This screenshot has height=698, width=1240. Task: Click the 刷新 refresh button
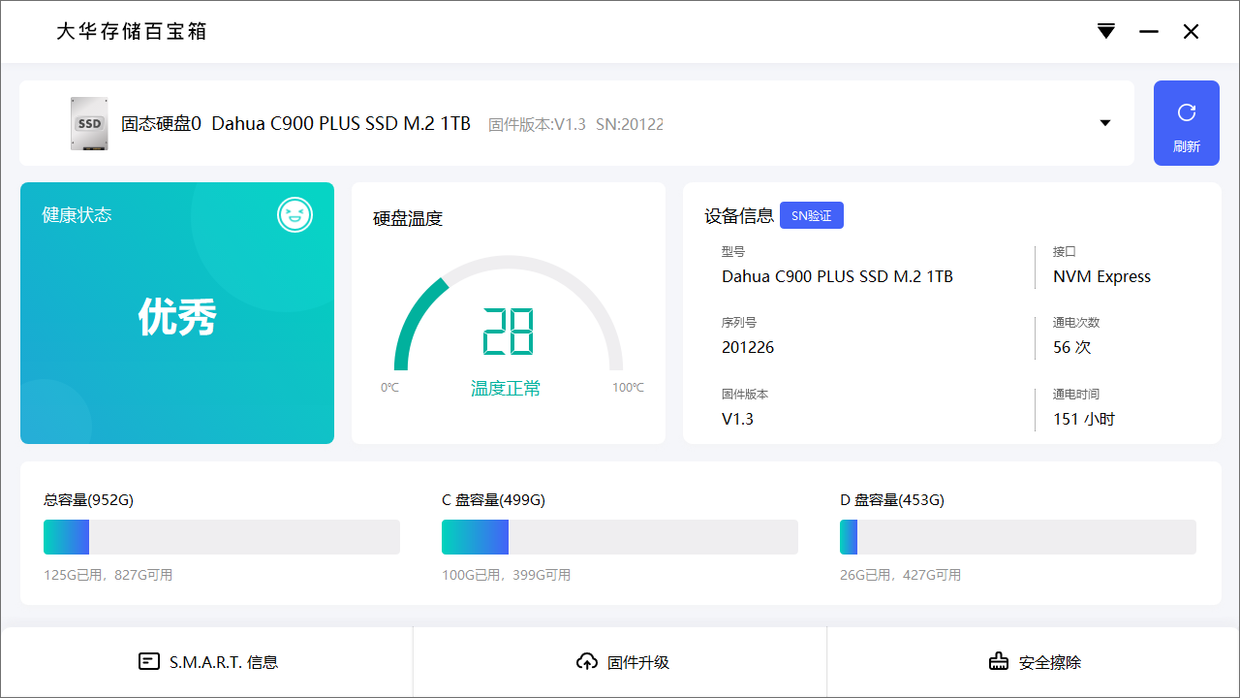[1186, 123]
